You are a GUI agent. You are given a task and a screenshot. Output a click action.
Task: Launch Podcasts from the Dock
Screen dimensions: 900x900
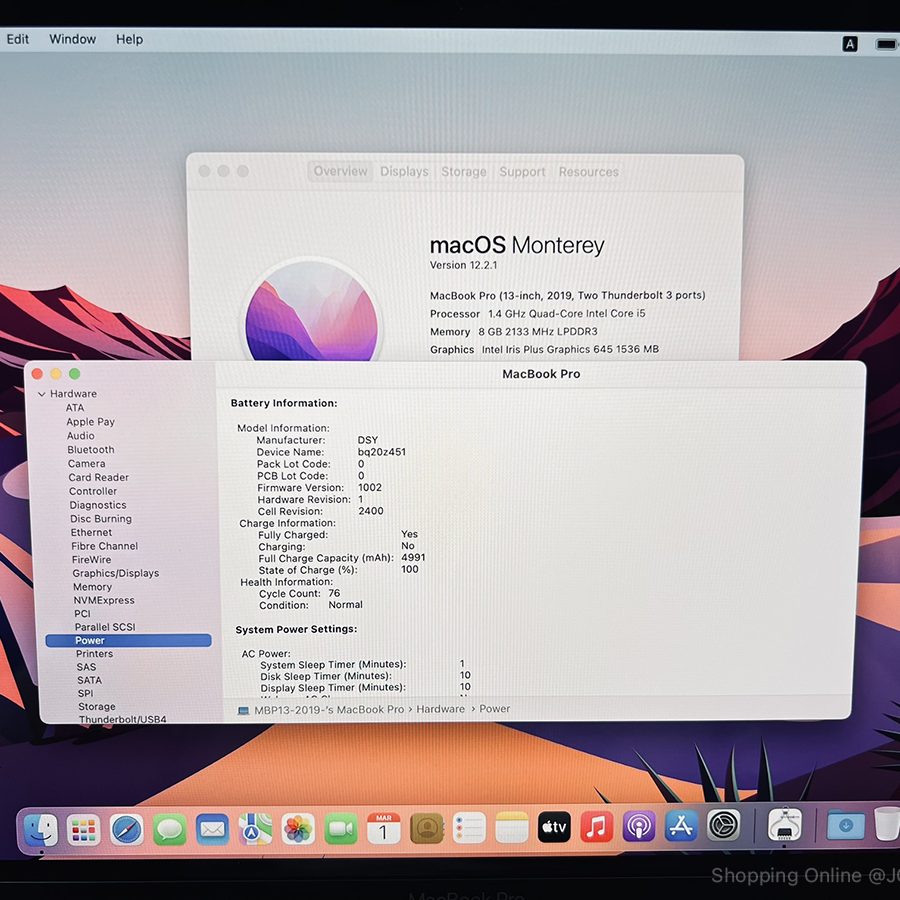coord(639,827)
